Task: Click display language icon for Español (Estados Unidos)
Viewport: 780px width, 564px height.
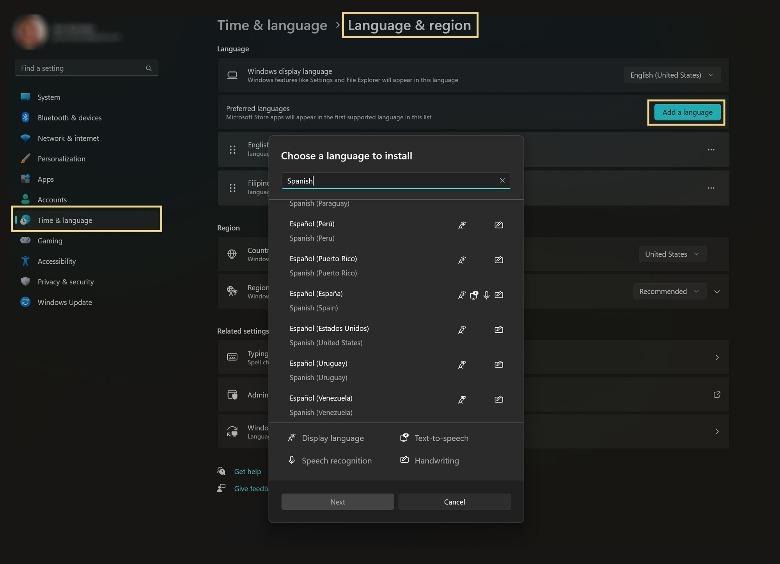Action: 462,330
